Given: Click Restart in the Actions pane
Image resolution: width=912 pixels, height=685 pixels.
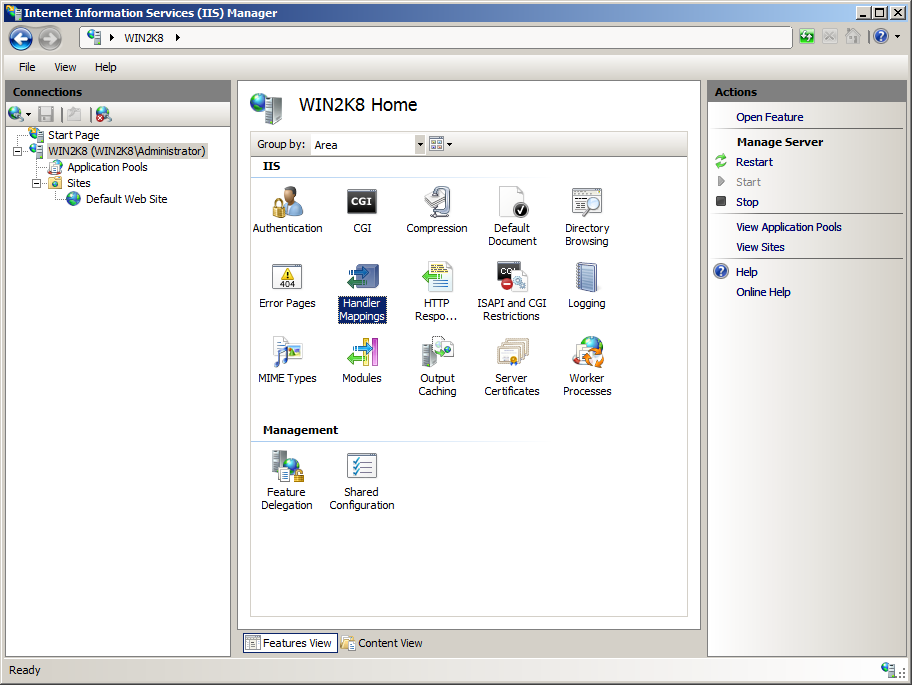Looking at the screenshot, I should [754, 162].
